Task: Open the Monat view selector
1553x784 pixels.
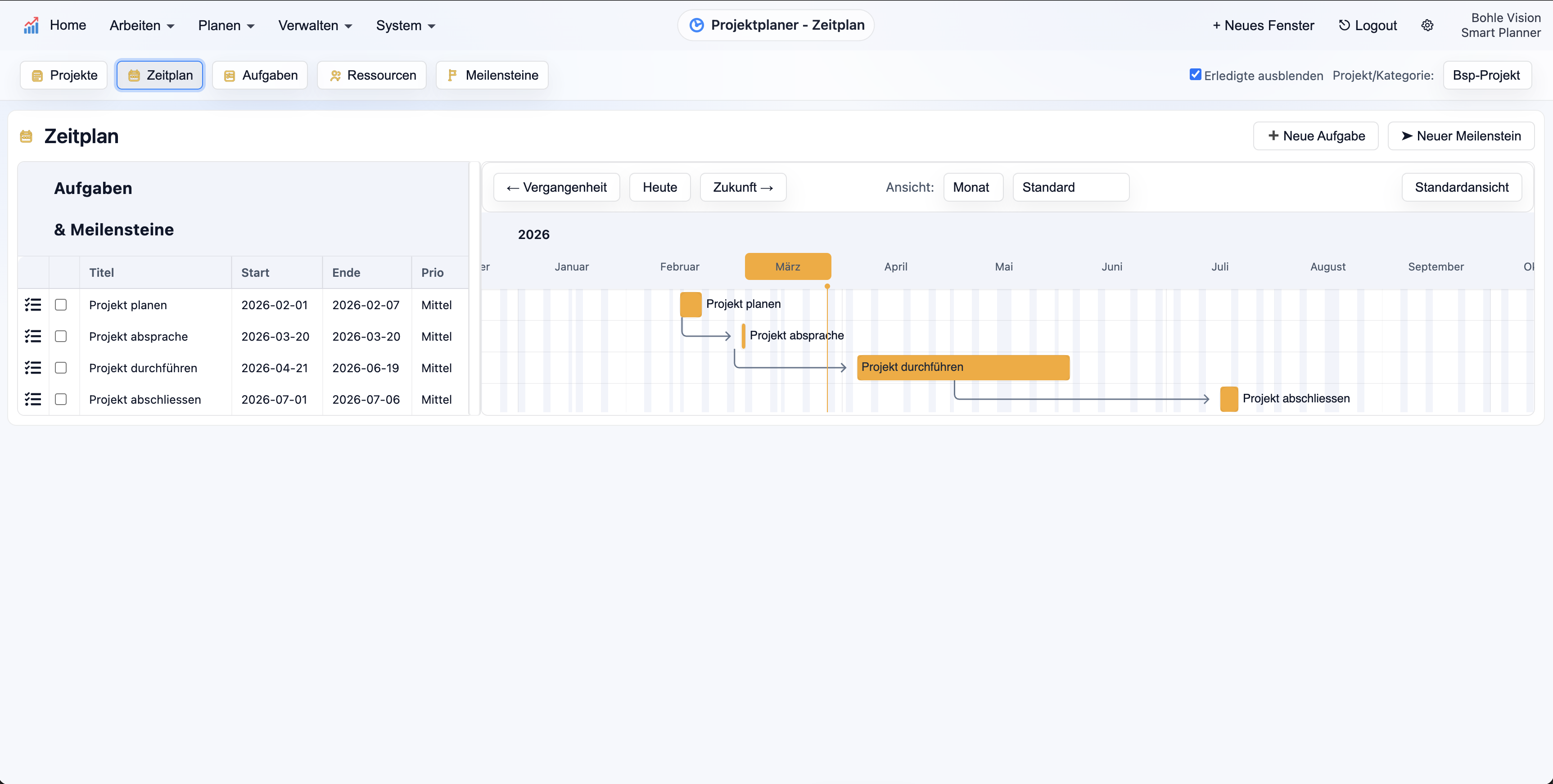Action: tap(972, 187)
